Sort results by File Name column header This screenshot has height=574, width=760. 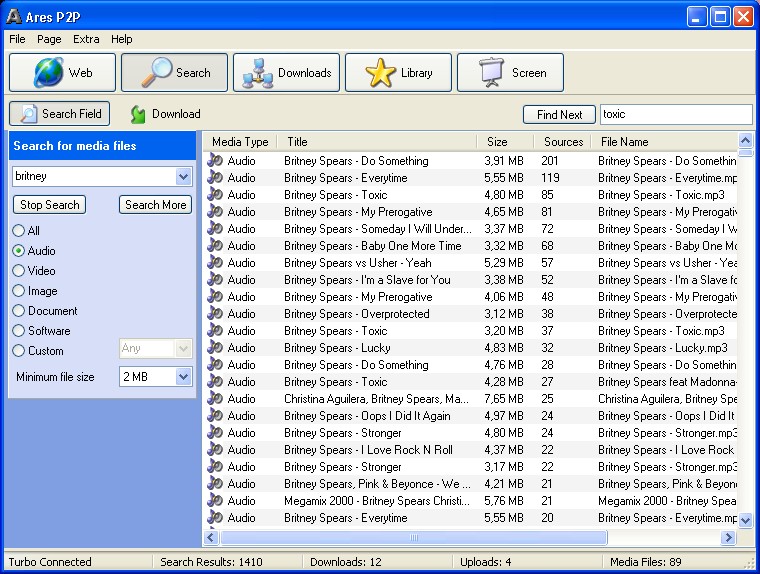(664, 142)
